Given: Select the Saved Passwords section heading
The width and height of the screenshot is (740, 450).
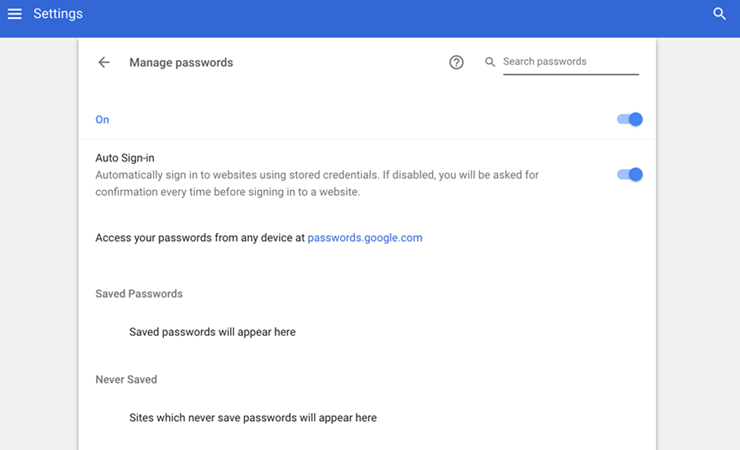Looking at the screenshot, I should click(139, 294).
